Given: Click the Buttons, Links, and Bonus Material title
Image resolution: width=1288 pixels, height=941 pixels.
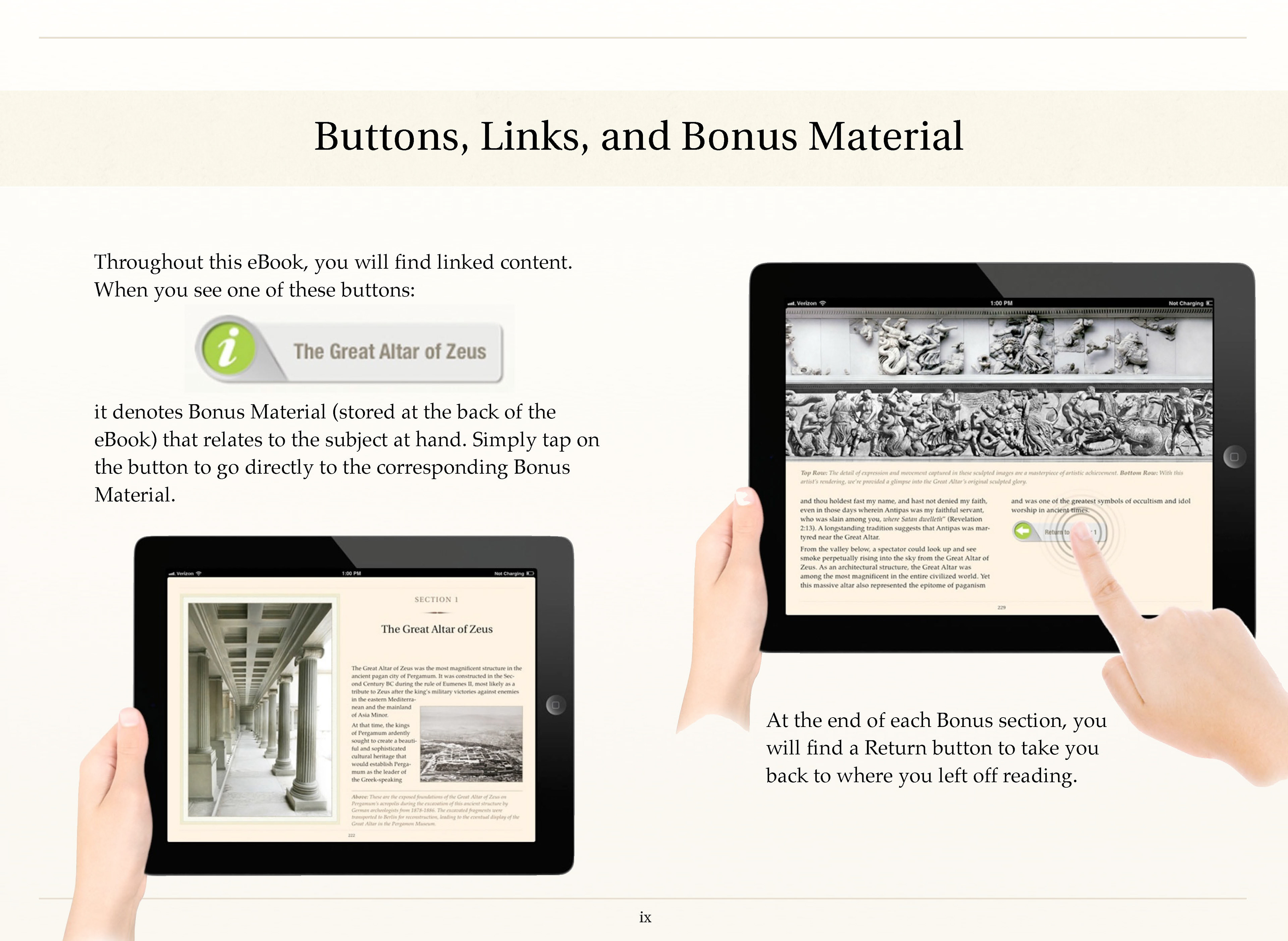Looking at the screenshot, I should 638,137.
